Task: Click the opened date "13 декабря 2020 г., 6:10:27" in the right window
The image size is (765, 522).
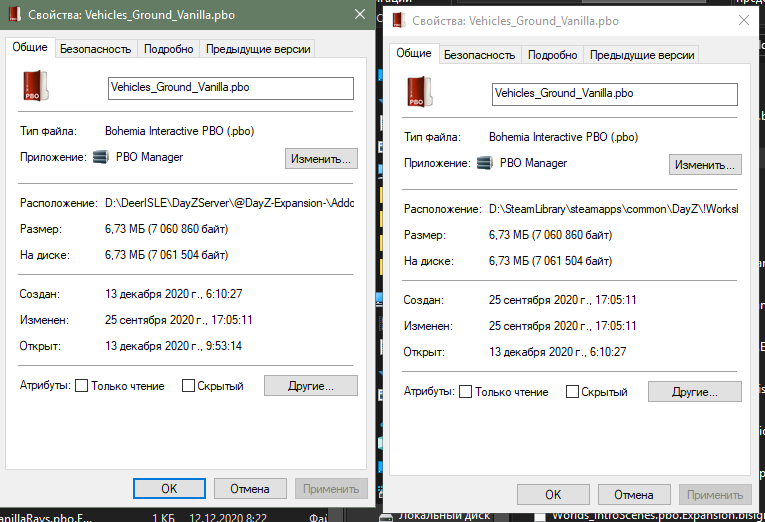Action: 558,352
